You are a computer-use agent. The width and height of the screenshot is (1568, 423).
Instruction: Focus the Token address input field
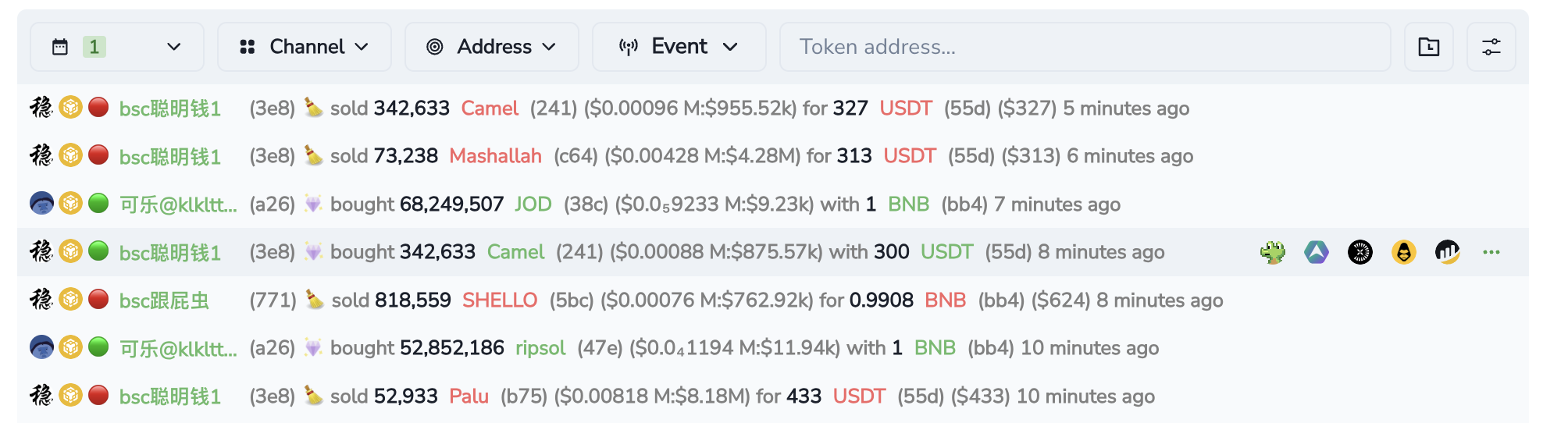point(1085,47)
